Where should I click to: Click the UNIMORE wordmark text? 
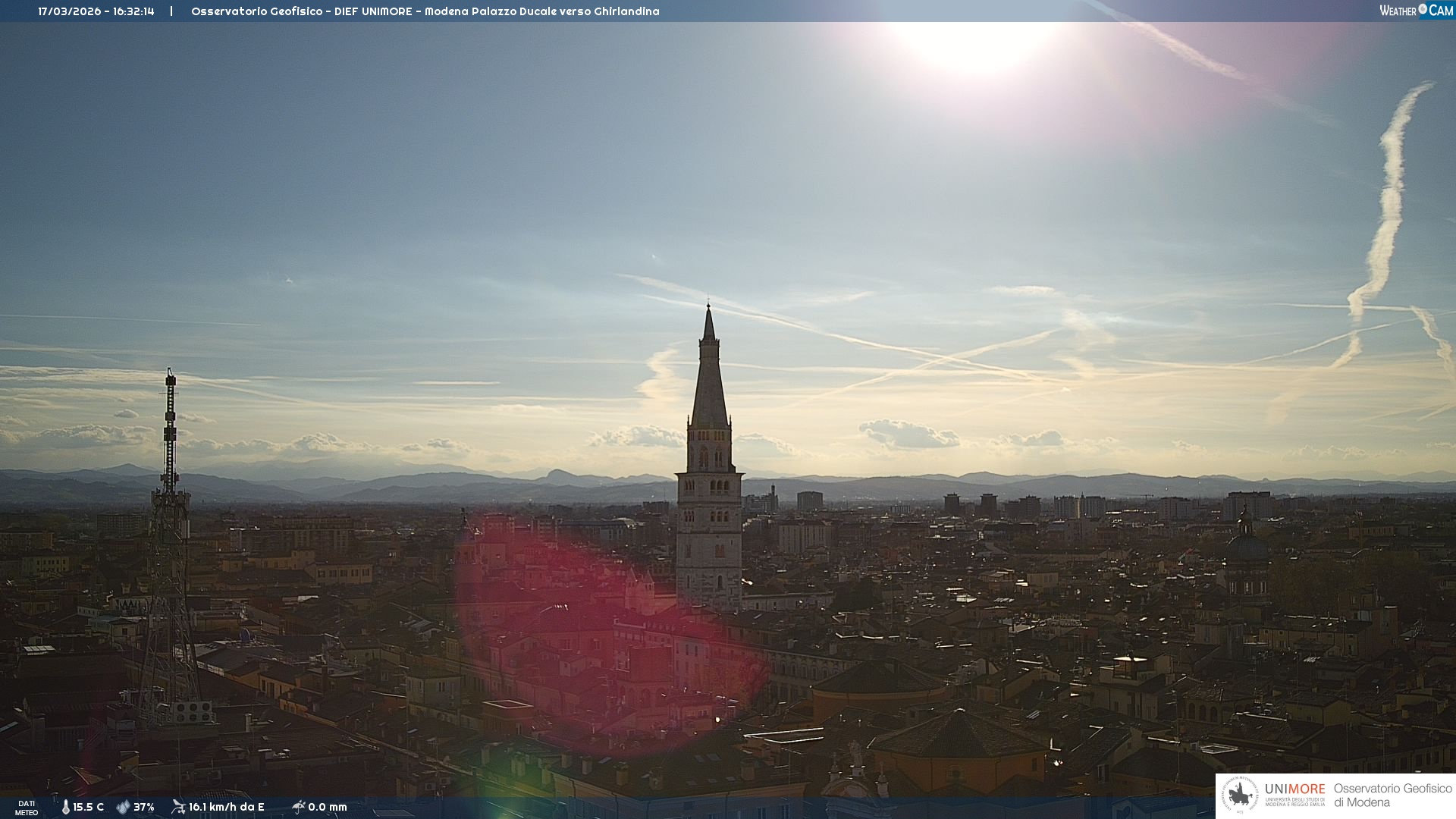pyautogui.click(x=1294, y=789)
